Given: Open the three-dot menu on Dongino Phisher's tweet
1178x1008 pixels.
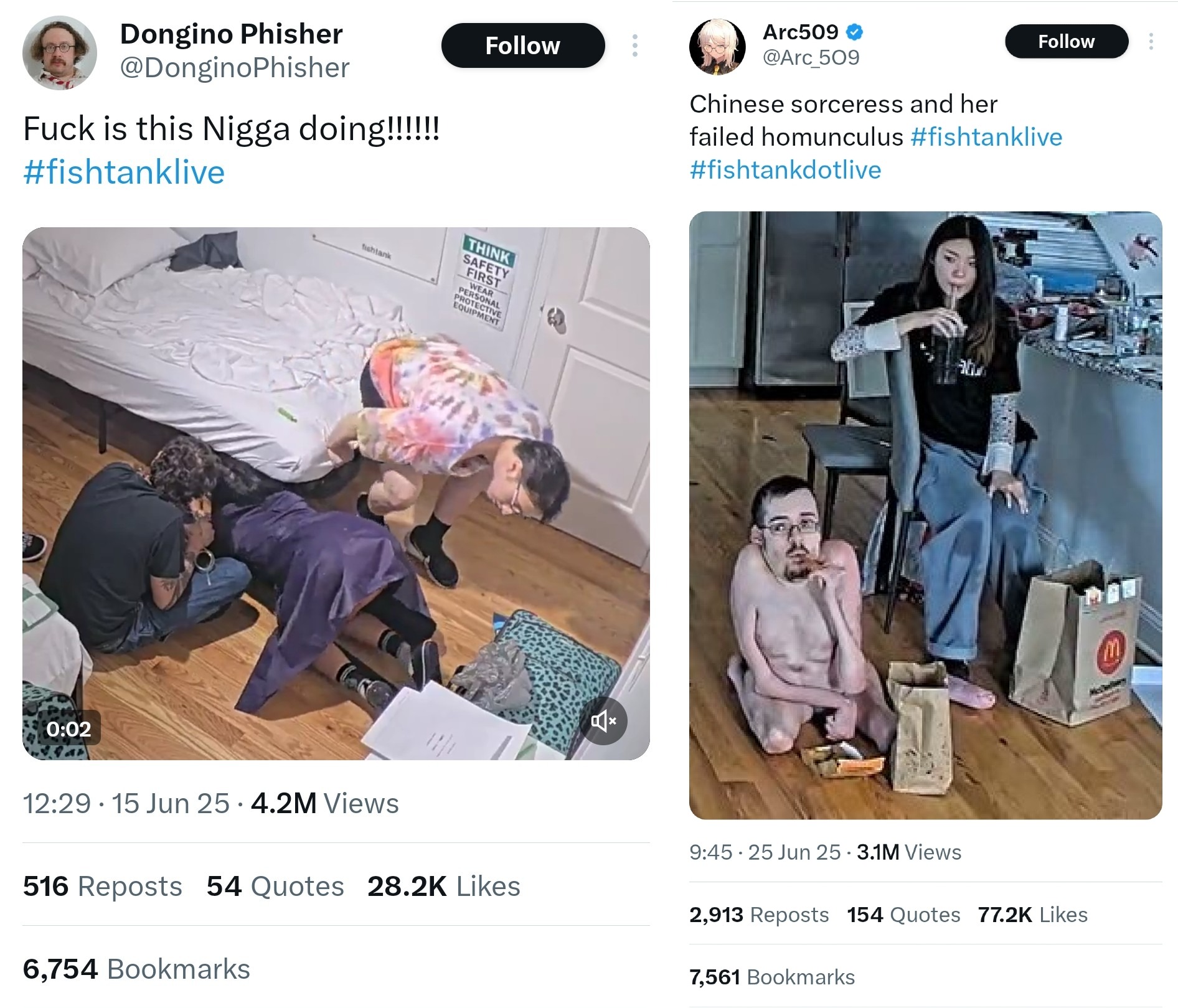Looking at the screenshot, I should pos(634,45).
